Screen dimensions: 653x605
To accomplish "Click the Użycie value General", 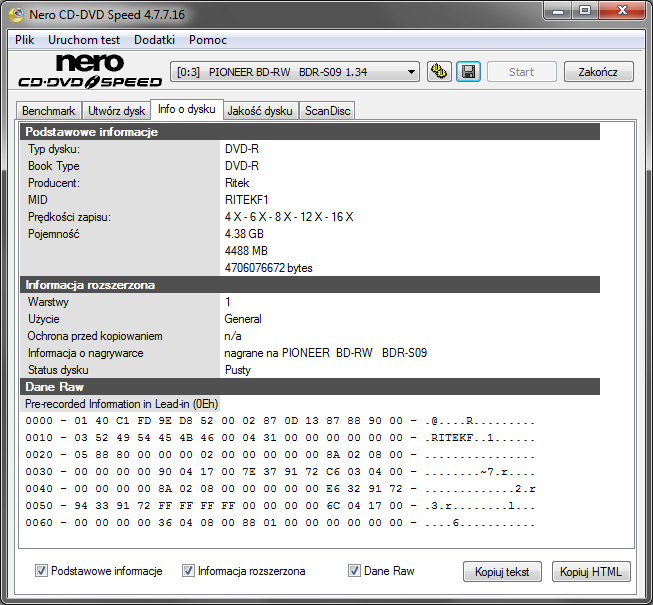I will [243, 319].
